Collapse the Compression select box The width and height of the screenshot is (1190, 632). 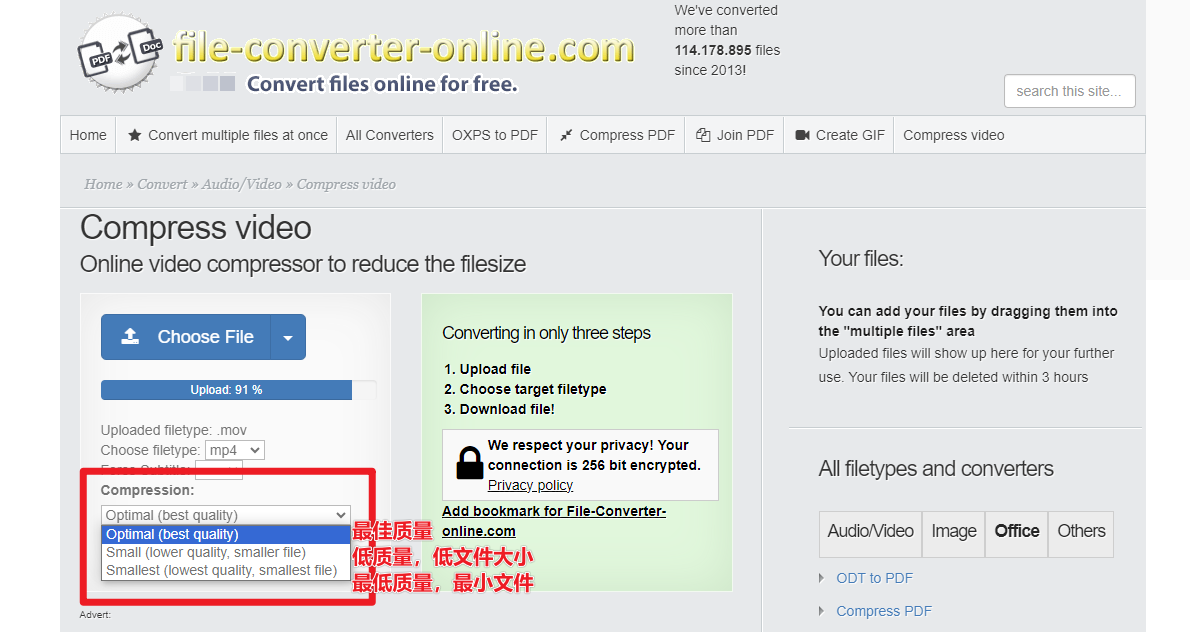pyautogui.click(x=225, y=515)
